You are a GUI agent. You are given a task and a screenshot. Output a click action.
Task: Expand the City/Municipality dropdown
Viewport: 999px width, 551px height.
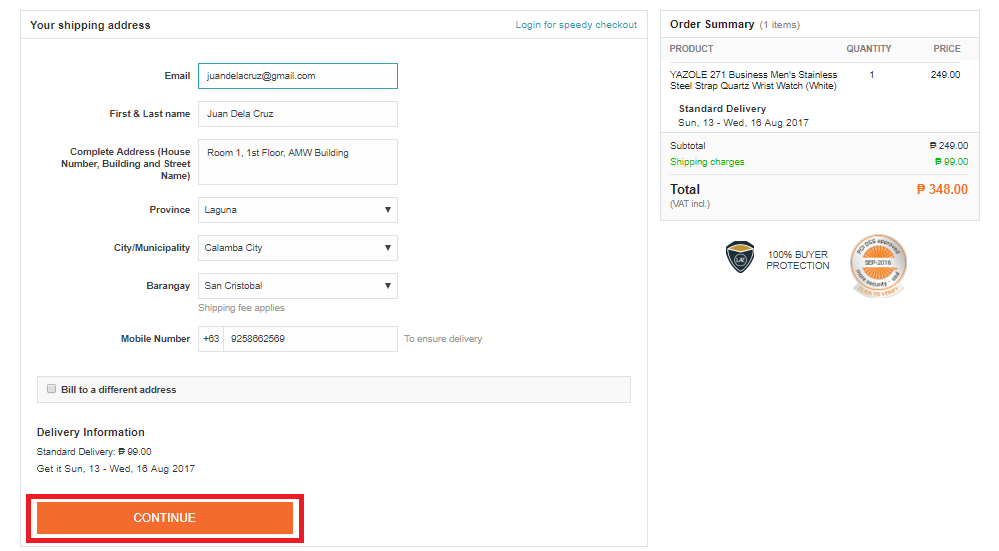coord(297,248)
